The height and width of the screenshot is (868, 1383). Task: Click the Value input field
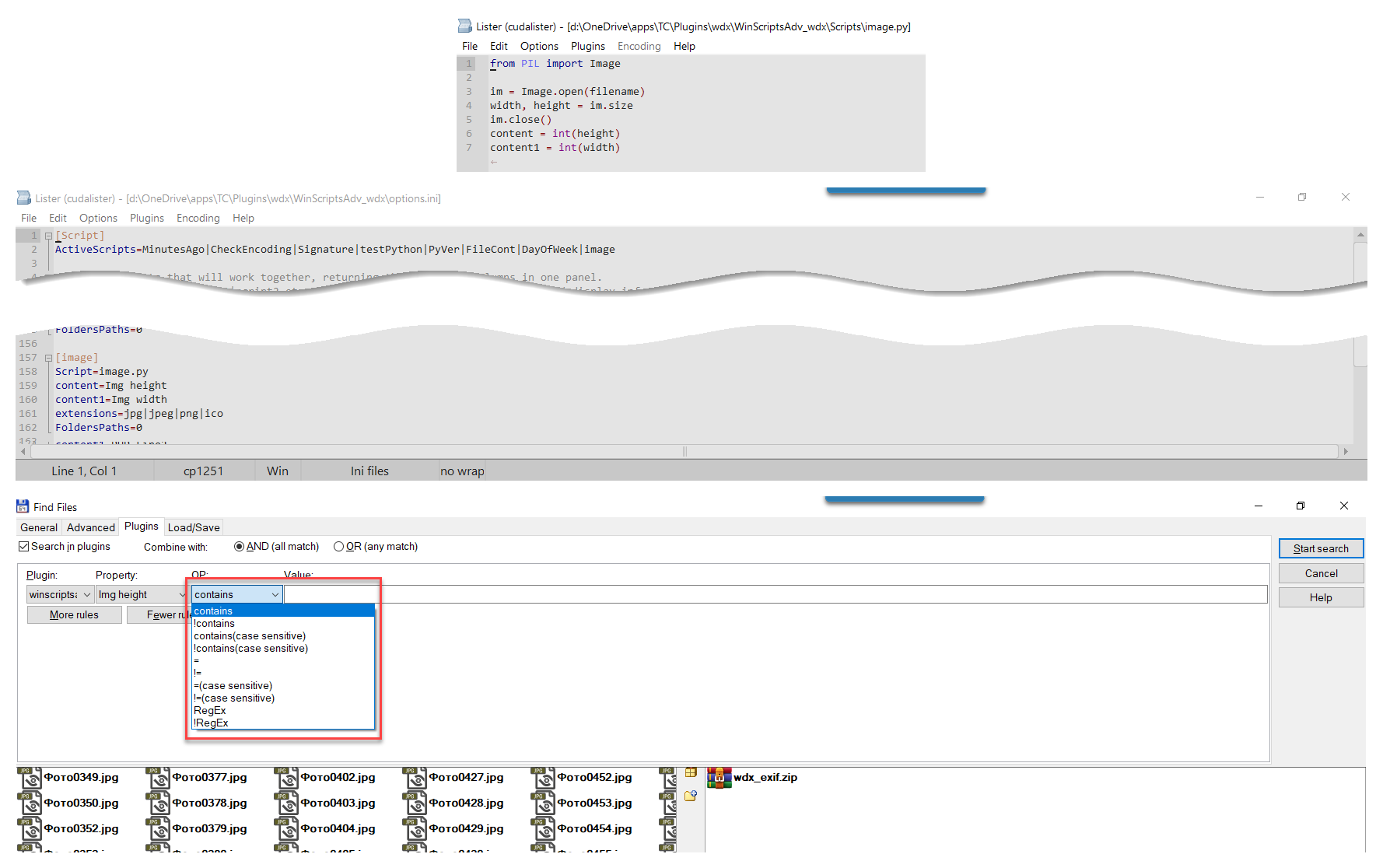click(776, 594)
